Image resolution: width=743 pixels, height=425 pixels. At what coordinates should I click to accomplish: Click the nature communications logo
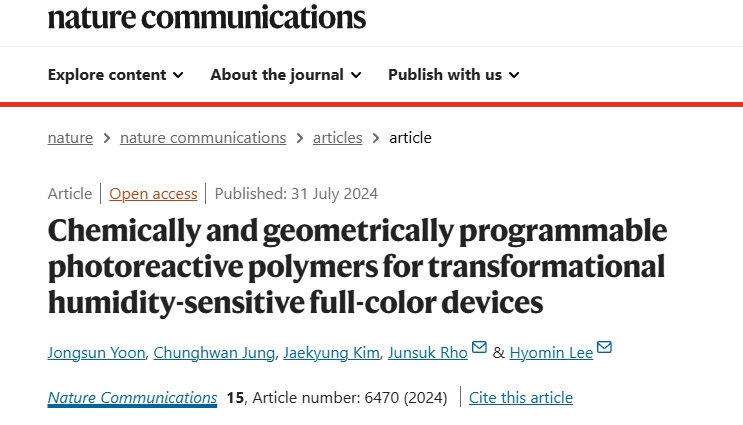coord(207,17)
